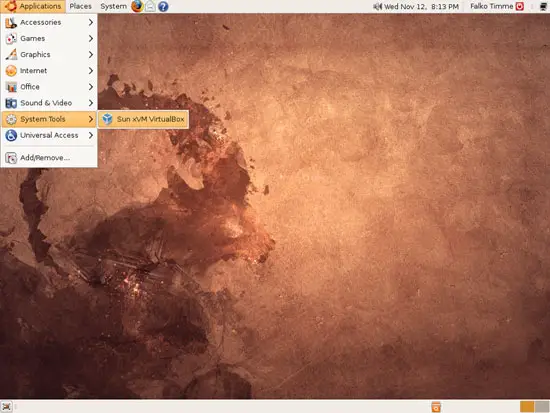Open the System menu
Viewport: 550px width, 413px height.
113,6
